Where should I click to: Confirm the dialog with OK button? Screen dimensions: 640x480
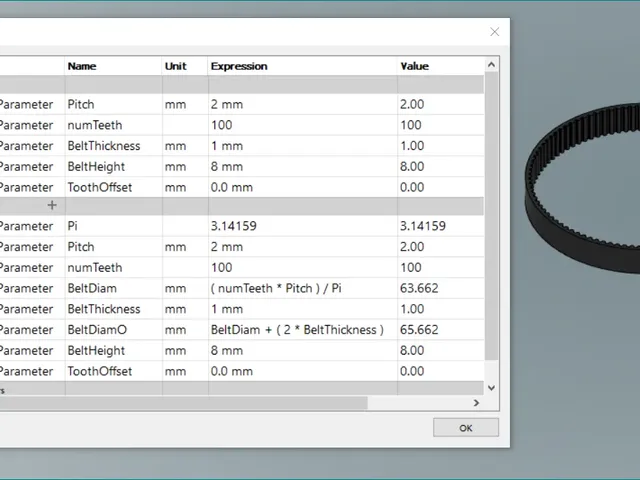pyautogui.click(x=466, y=428)
